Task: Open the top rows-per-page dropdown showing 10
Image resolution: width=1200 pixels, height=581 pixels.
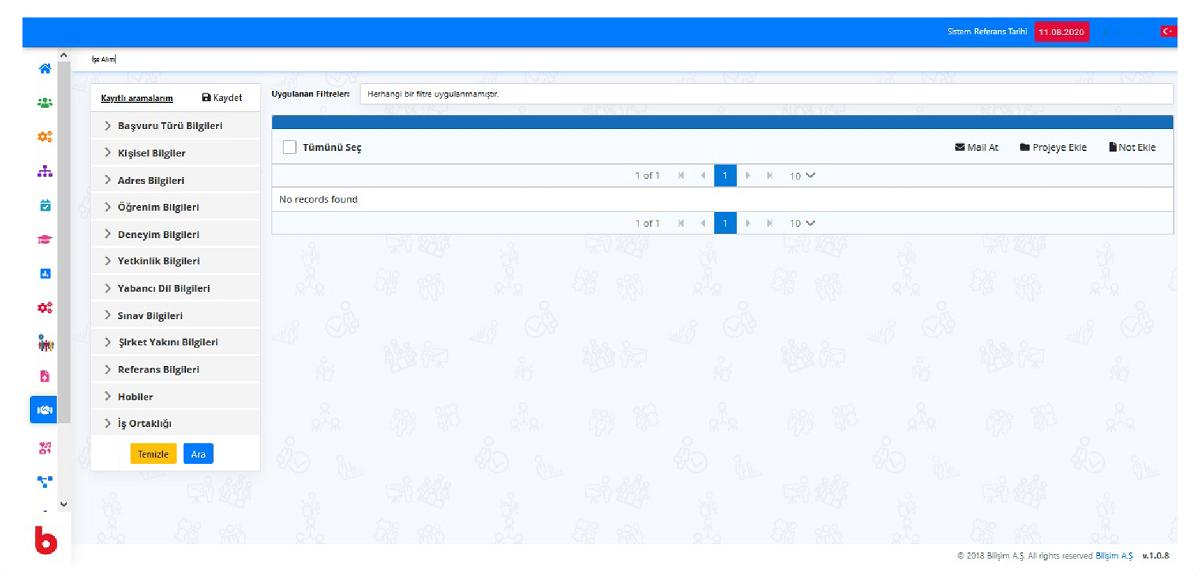Action: point(802,176)
